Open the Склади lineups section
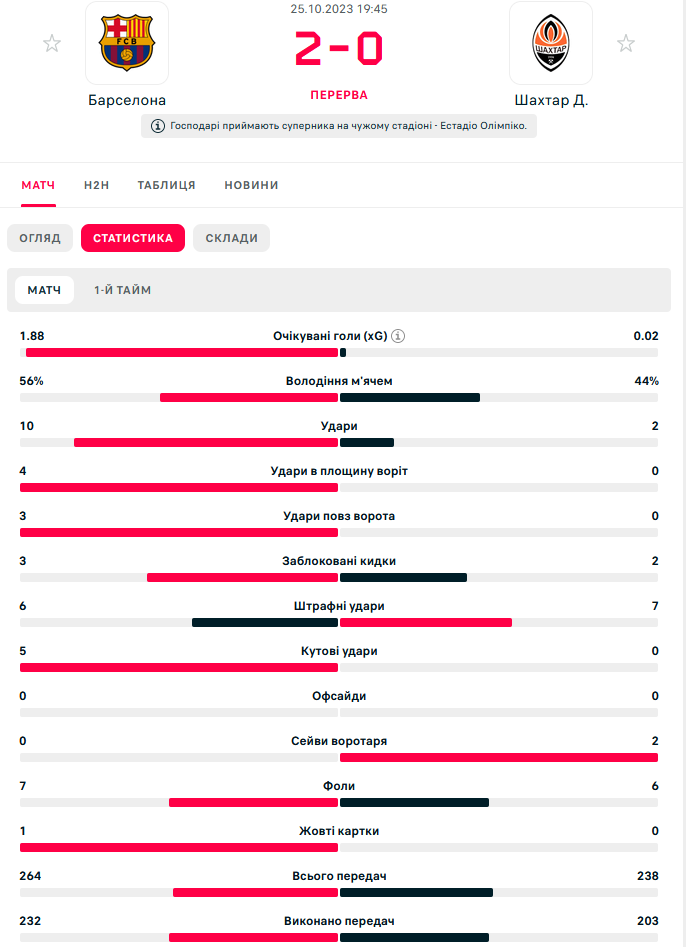Image resolution: width=686 pixels, height=947 pixels. [x=231, y=238]
